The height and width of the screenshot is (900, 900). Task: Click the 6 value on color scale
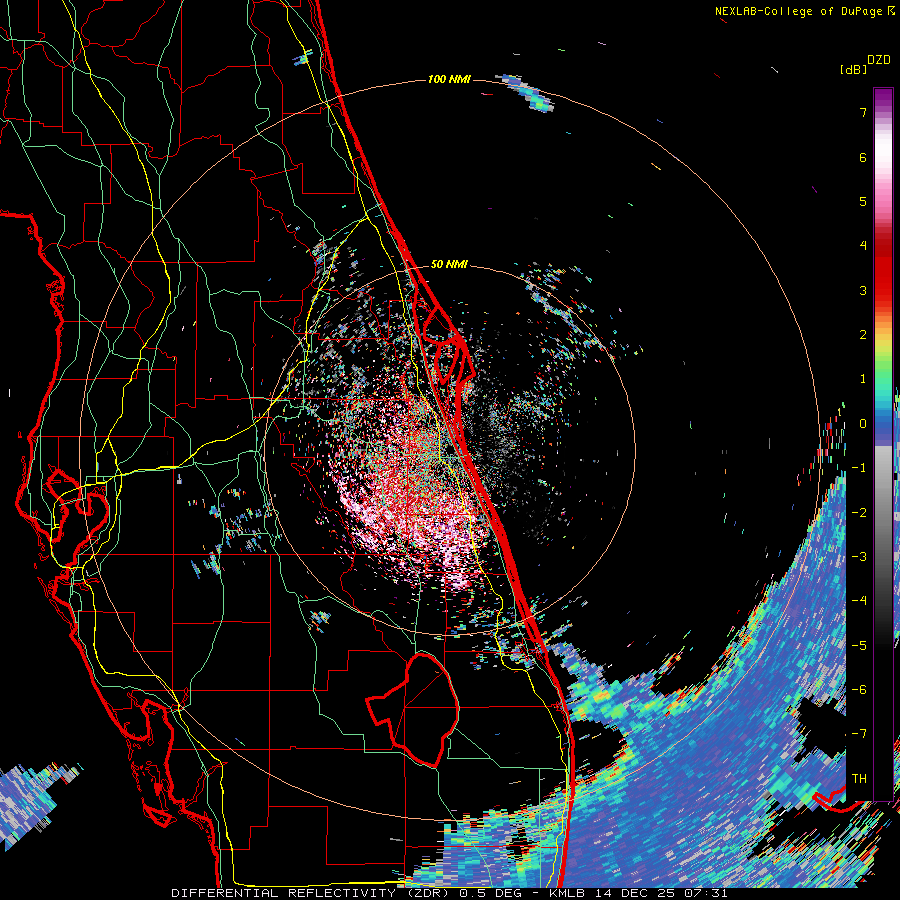click(x=863, y=157)
